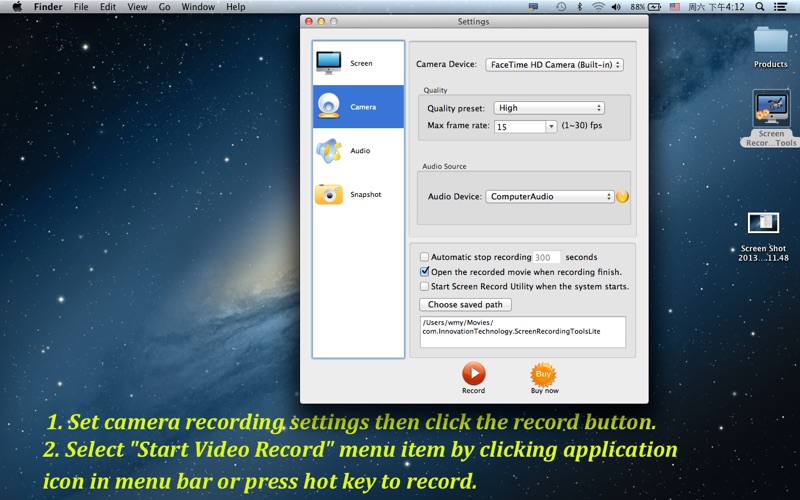Open the Products folder on desktop
This screenshot has height=500, width=800.
pyautogui.click(x=770, y=41)
